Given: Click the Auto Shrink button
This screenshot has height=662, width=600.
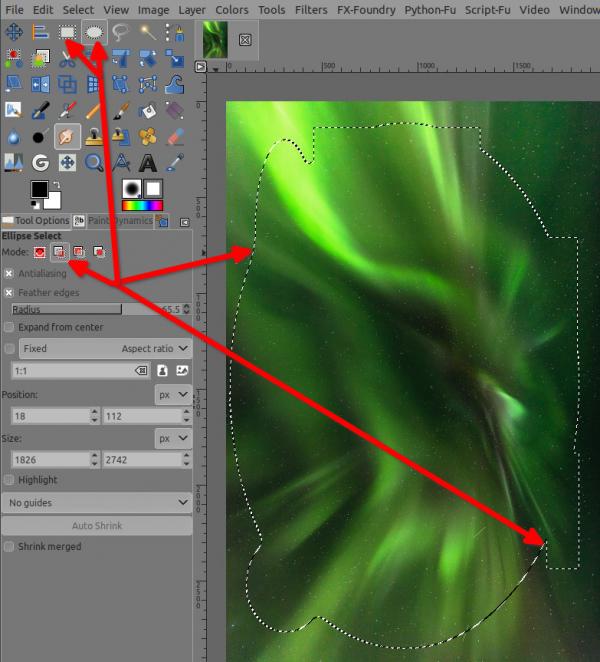Looking at the screenshot, I should coord(97,526).
